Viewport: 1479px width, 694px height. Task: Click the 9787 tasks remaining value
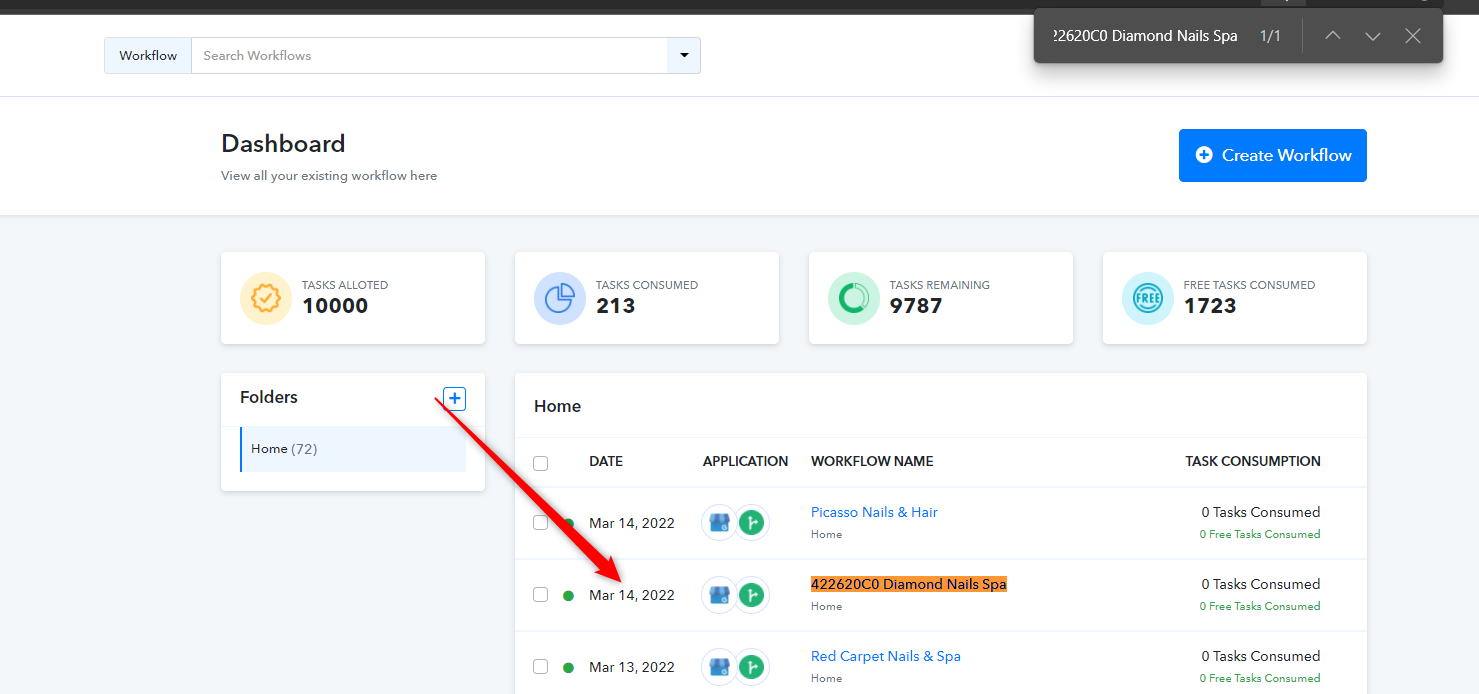(916, 306)
